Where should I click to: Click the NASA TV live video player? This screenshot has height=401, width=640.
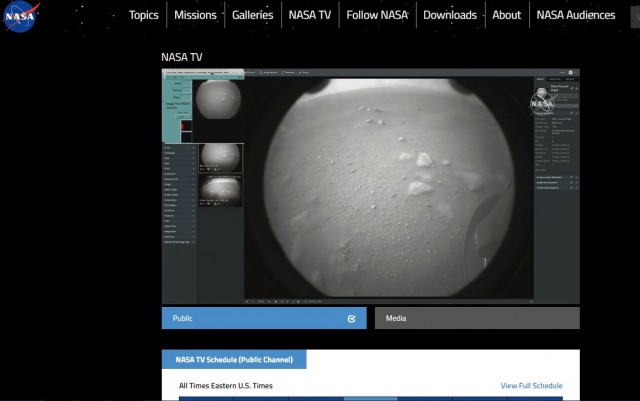(371, 186)
